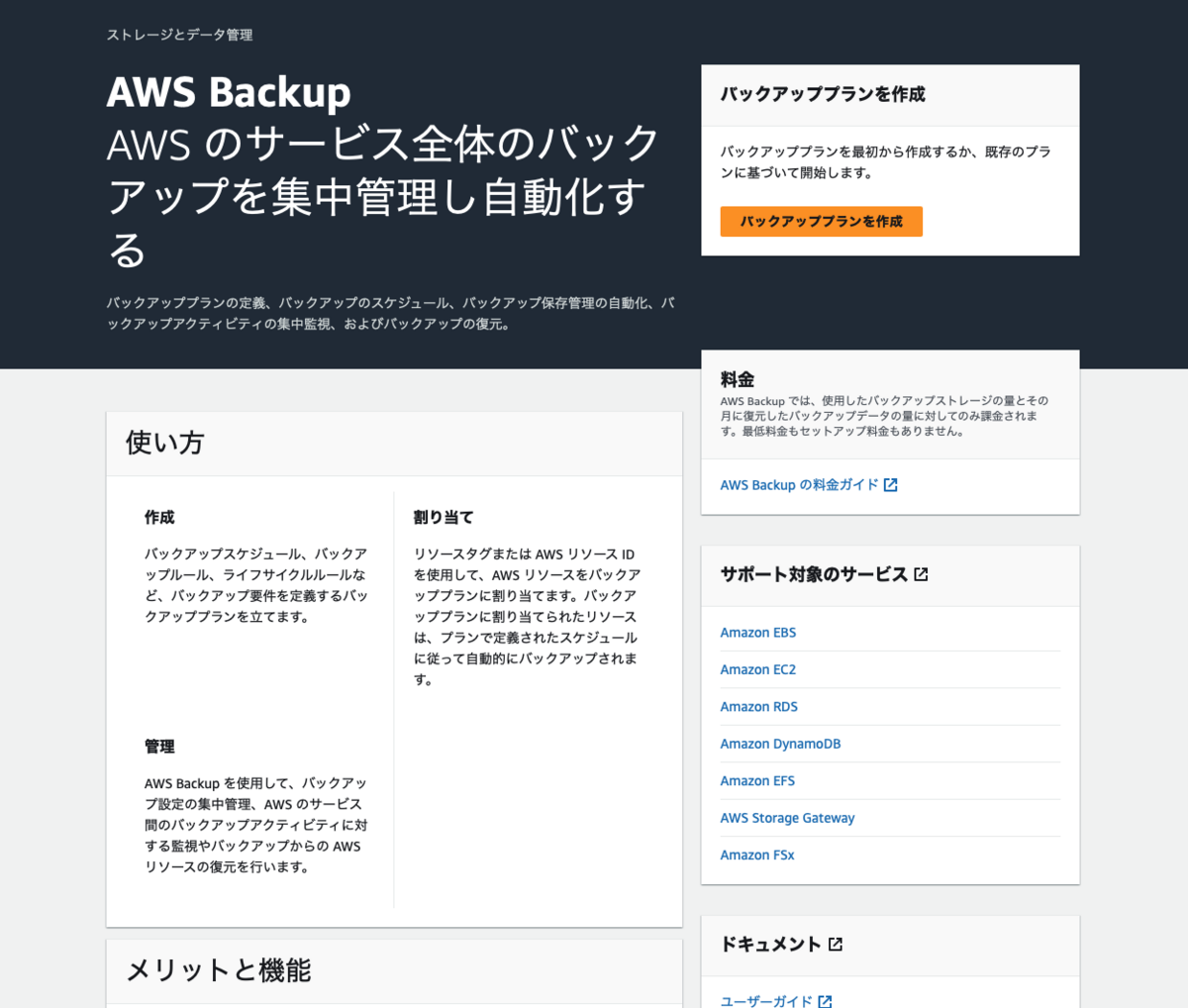Image resolution: width=1188 pixels, height=1008 pixels.
Task: Open the AWS Storage Gateway link
Action: coord(787,817)
